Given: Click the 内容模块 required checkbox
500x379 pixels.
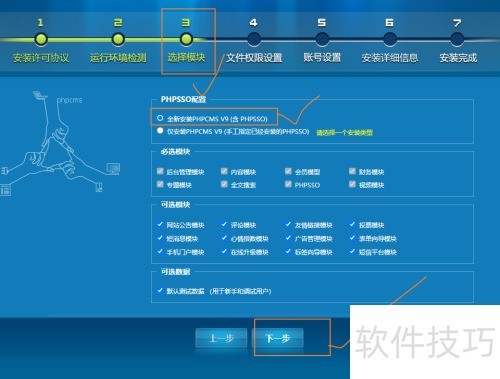Looking at the screenshot, I should [x=224, y=171].
